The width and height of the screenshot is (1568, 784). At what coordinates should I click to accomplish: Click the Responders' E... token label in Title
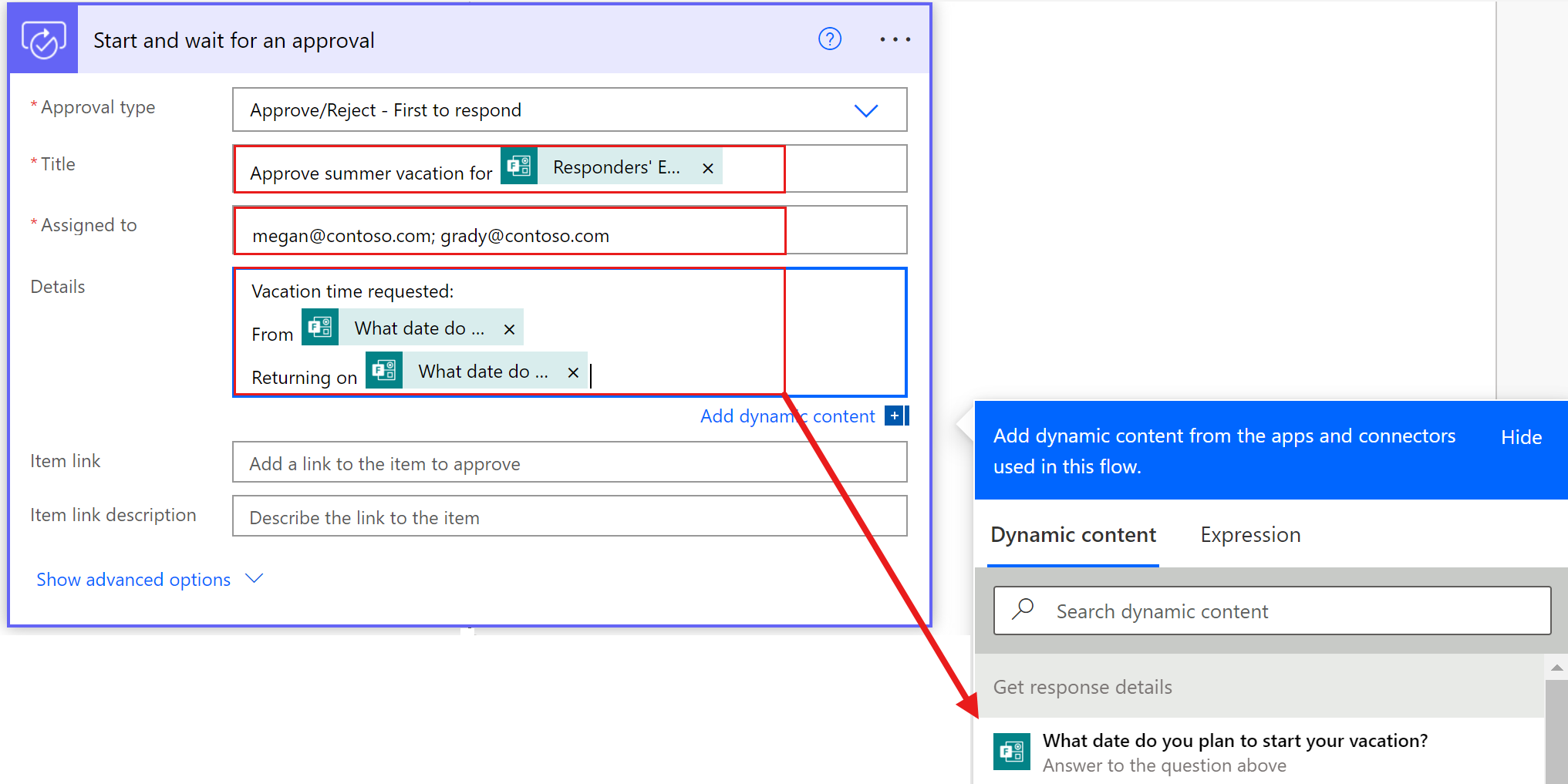point(616,167)
